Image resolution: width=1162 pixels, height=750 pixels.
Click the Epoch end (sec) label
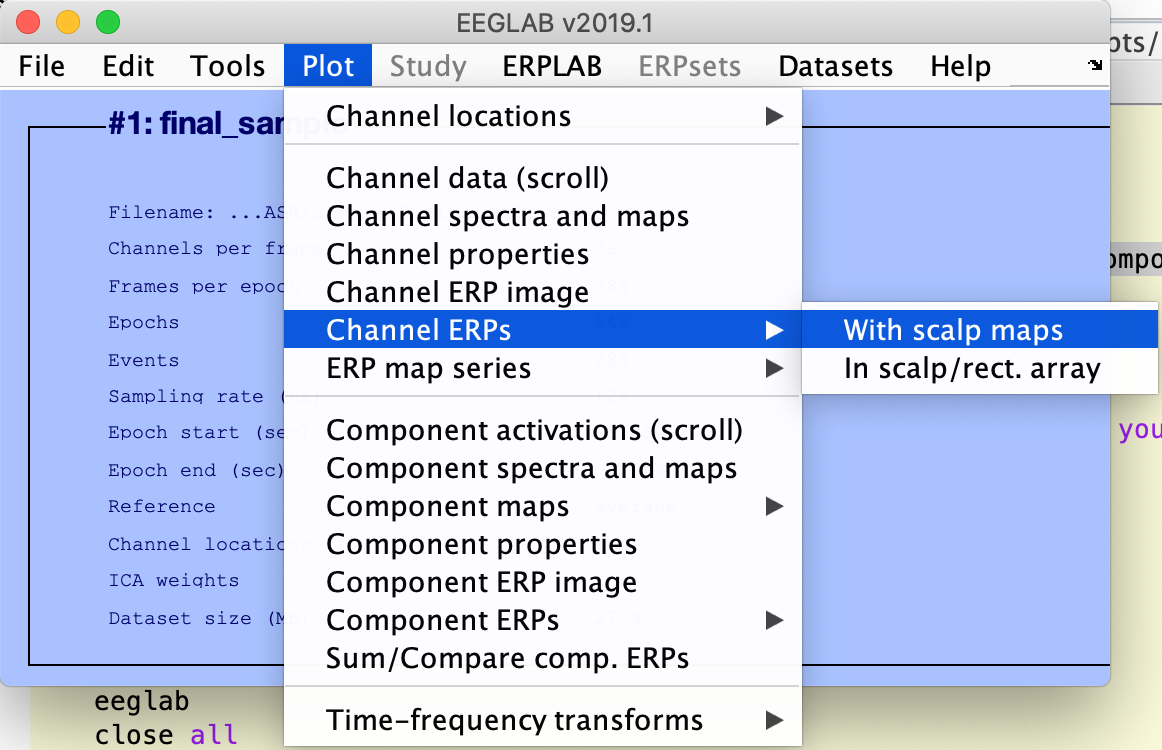point(196,470)
